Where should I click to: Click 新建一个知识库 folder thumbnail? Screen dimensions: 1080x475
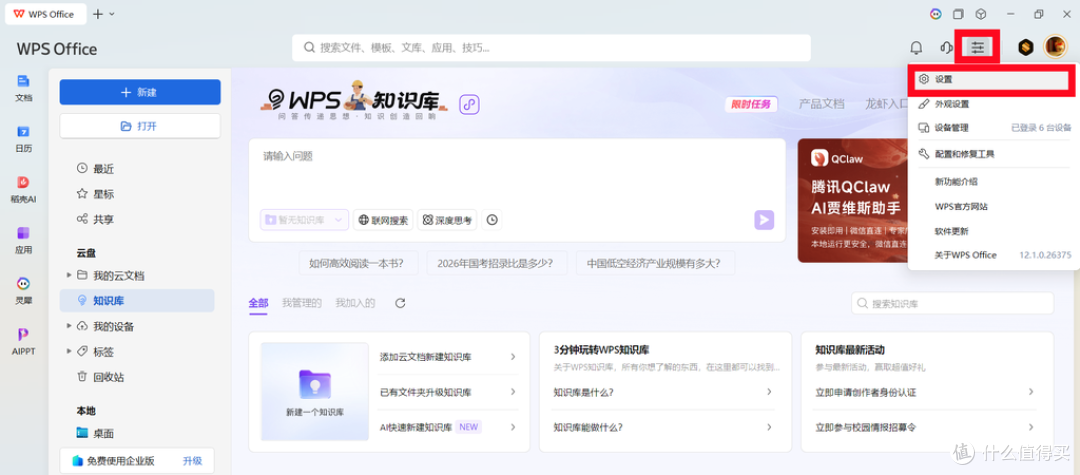(x=315, y=392)
